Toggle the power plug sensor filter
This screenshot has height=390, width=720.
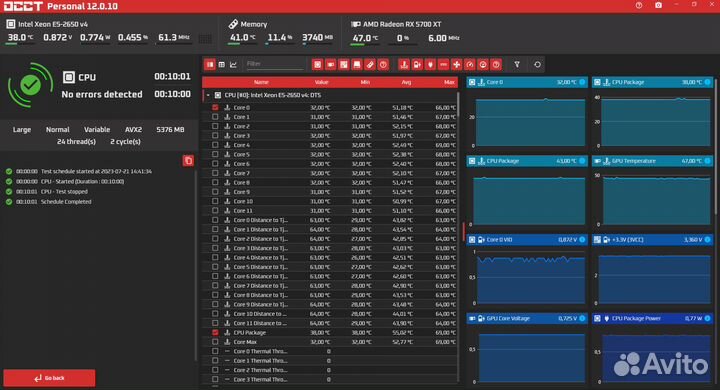click(x=430, y=65)
